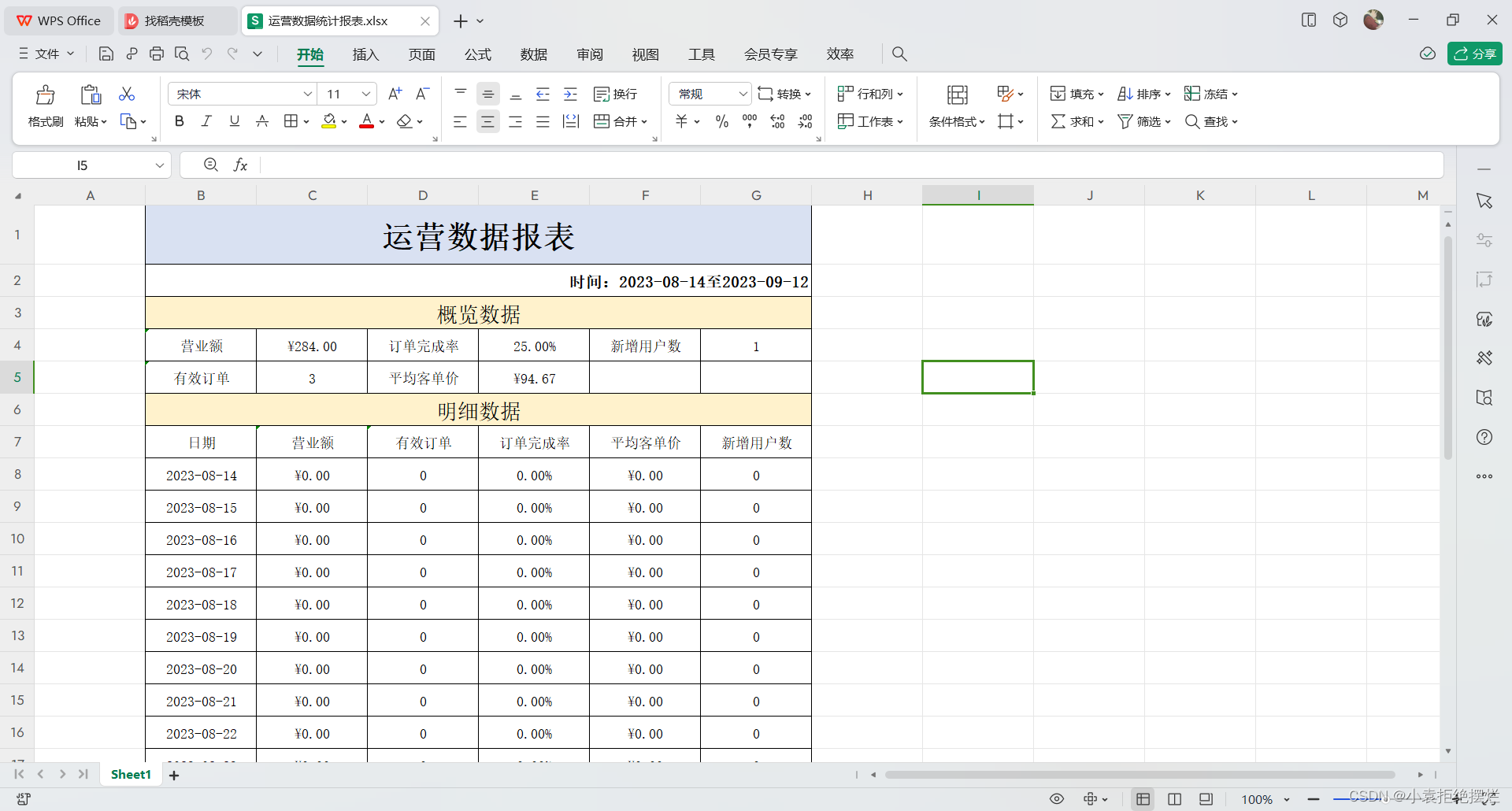Click the Format Painter (格式刷) icon
This screenshot has width=1512, height=811.
[x=46, y=95]
